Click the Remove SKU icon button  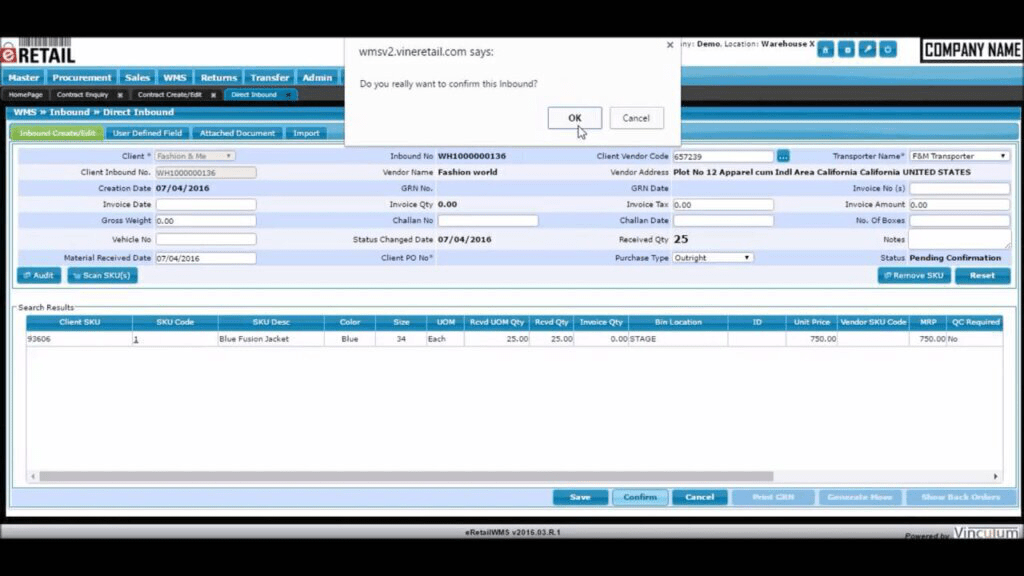(x=914, y=275)
